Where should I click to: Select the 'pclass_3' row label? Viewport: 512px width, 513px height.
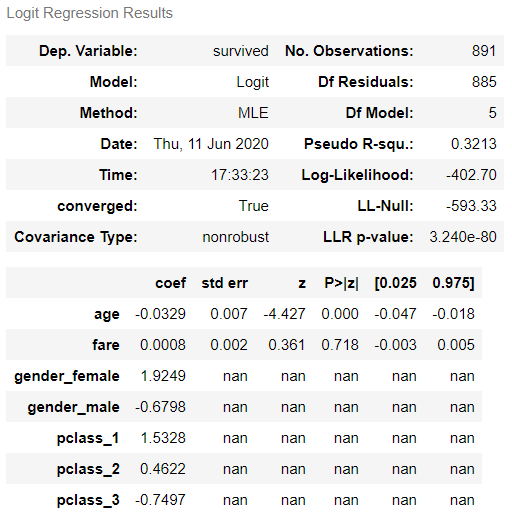click(88, 501)
